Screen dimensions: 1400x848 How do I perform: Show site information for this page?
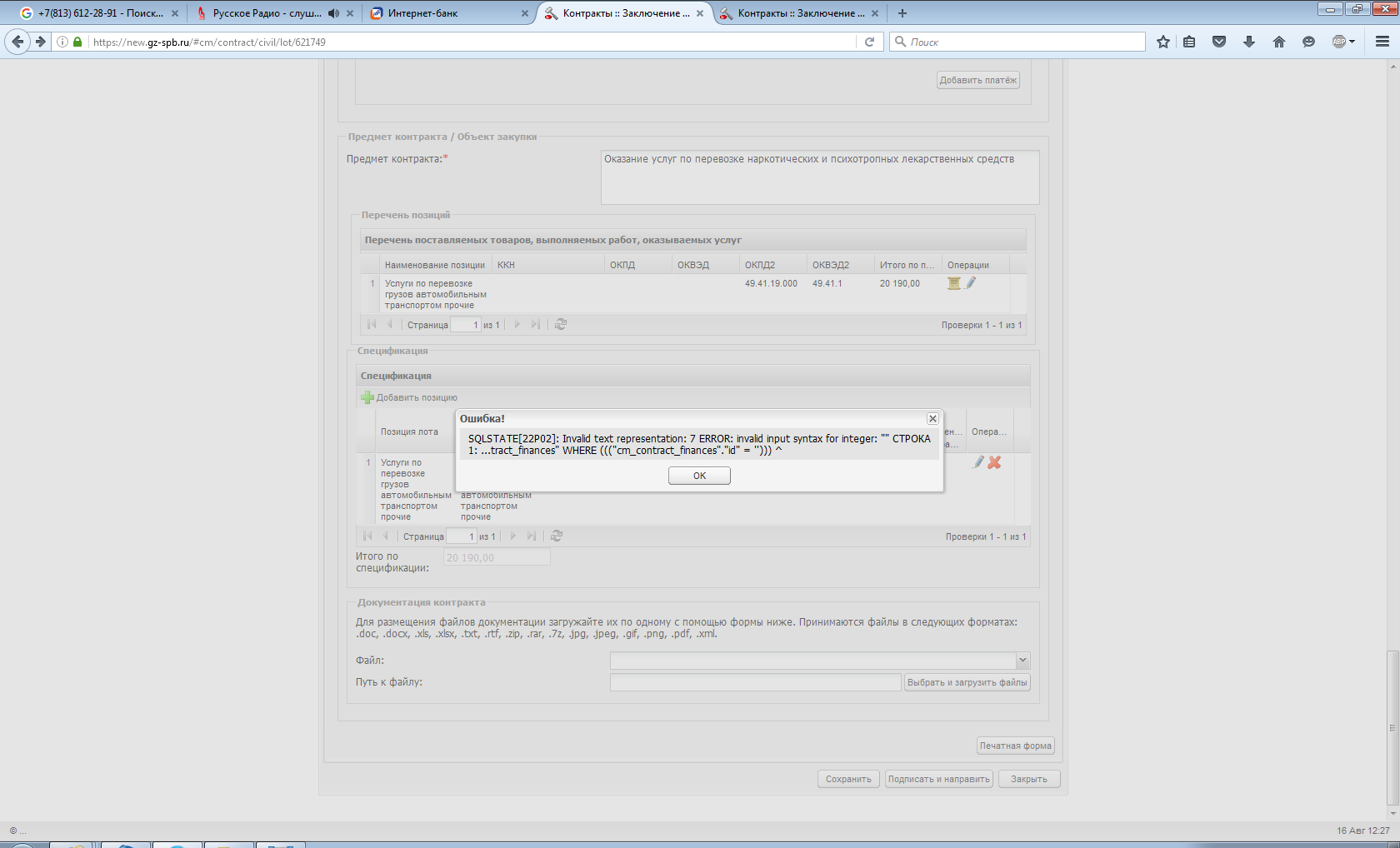click(x=62, y=42)
